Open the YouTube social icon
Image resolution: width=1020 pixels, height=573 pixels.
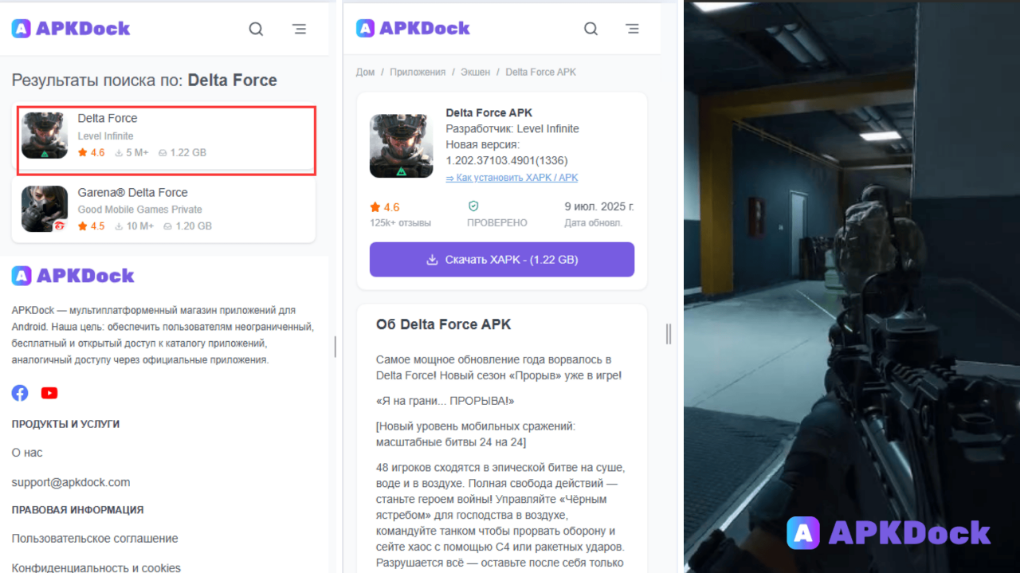click(x=49, y=393)
